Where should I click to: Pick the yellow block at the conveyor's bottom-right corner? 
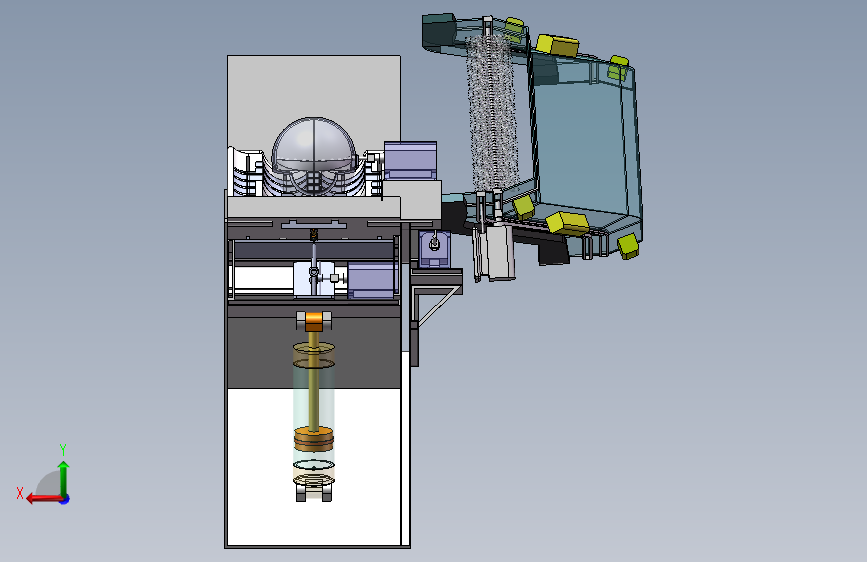point(628,246)
